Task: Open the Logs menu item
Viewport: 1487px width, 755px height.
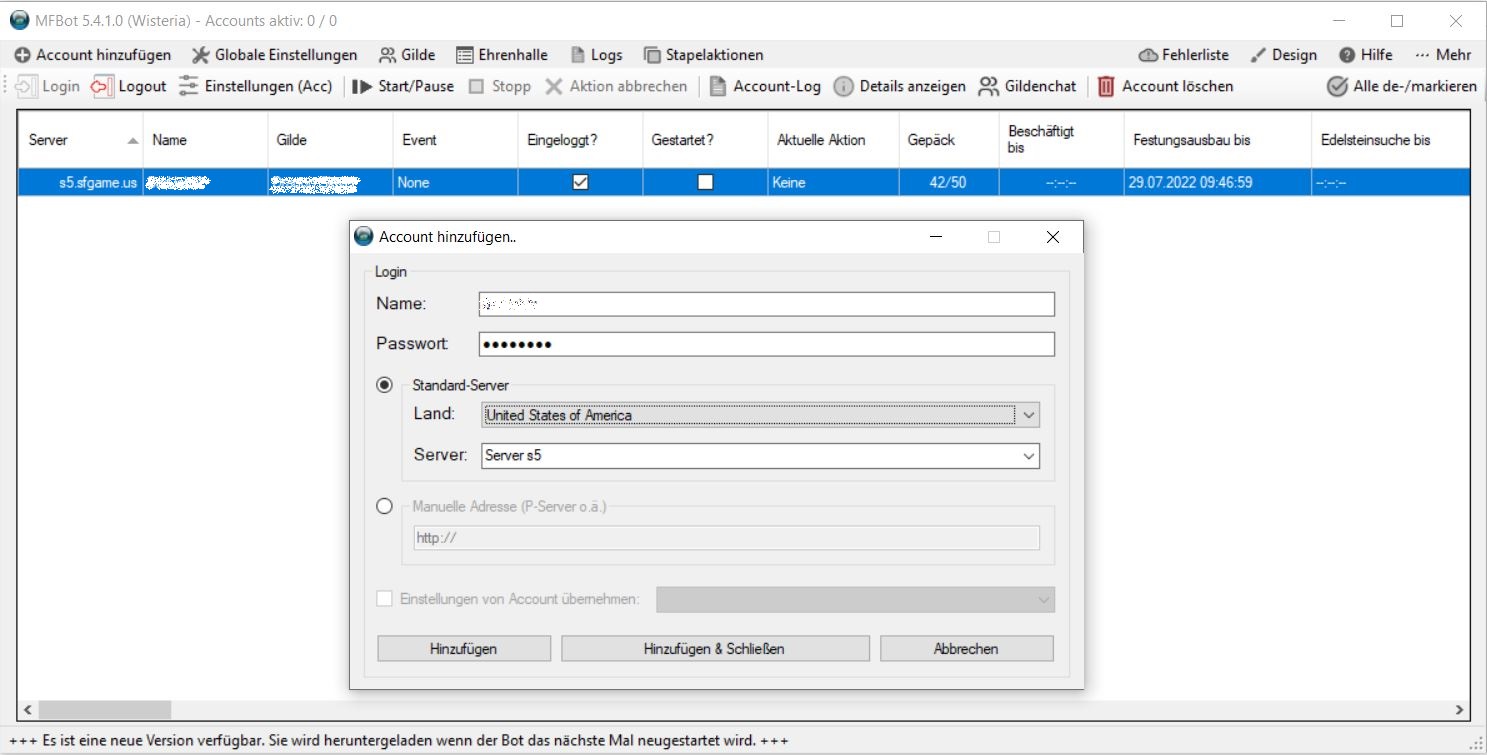Action: pyautogui.click(x=596, y=55)
